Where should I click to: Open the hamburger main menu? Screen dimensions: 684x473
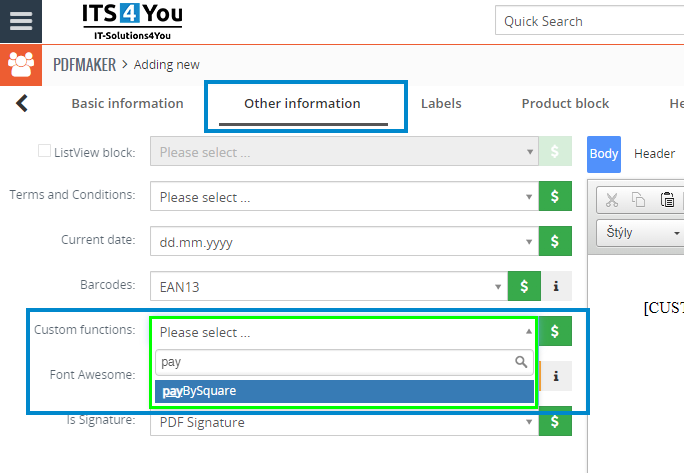coord(21,21)
